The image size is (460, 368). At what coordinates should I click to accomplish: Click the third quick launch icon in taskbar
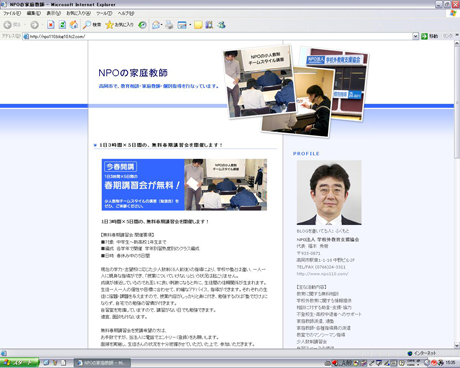click(63, 363)
